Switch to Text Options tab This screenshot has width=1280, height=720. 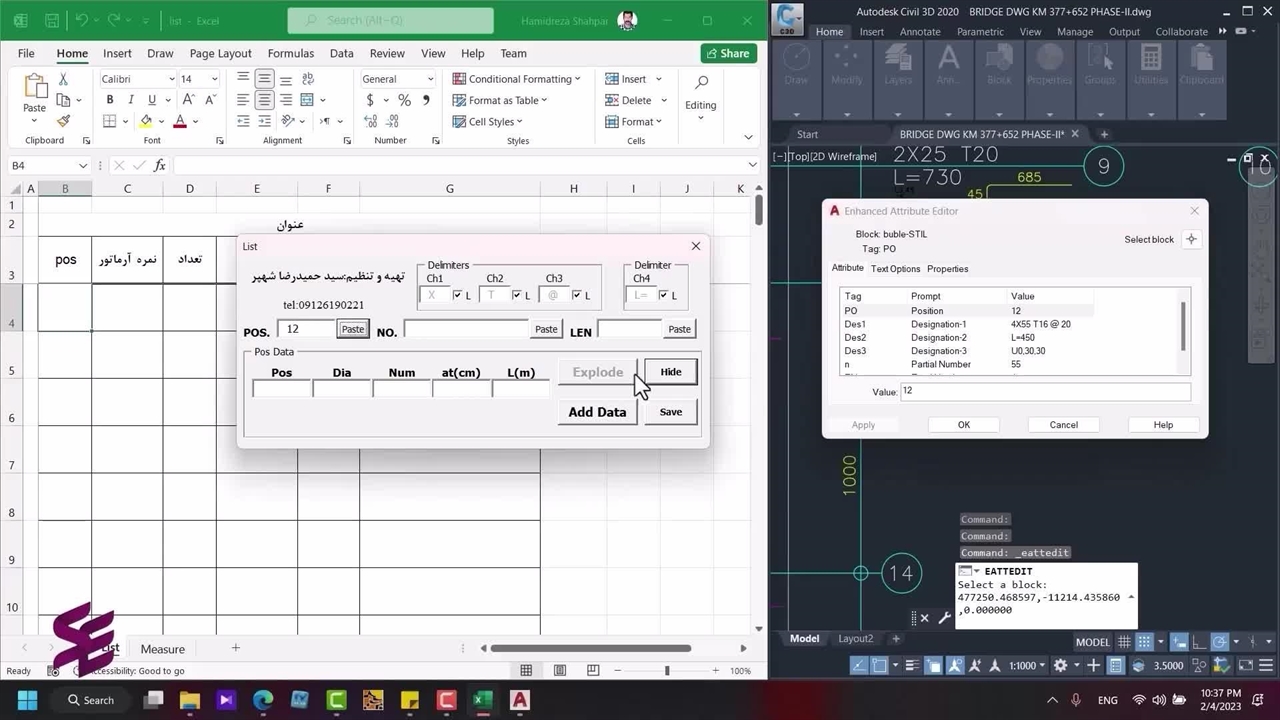[x=895, y=269]
